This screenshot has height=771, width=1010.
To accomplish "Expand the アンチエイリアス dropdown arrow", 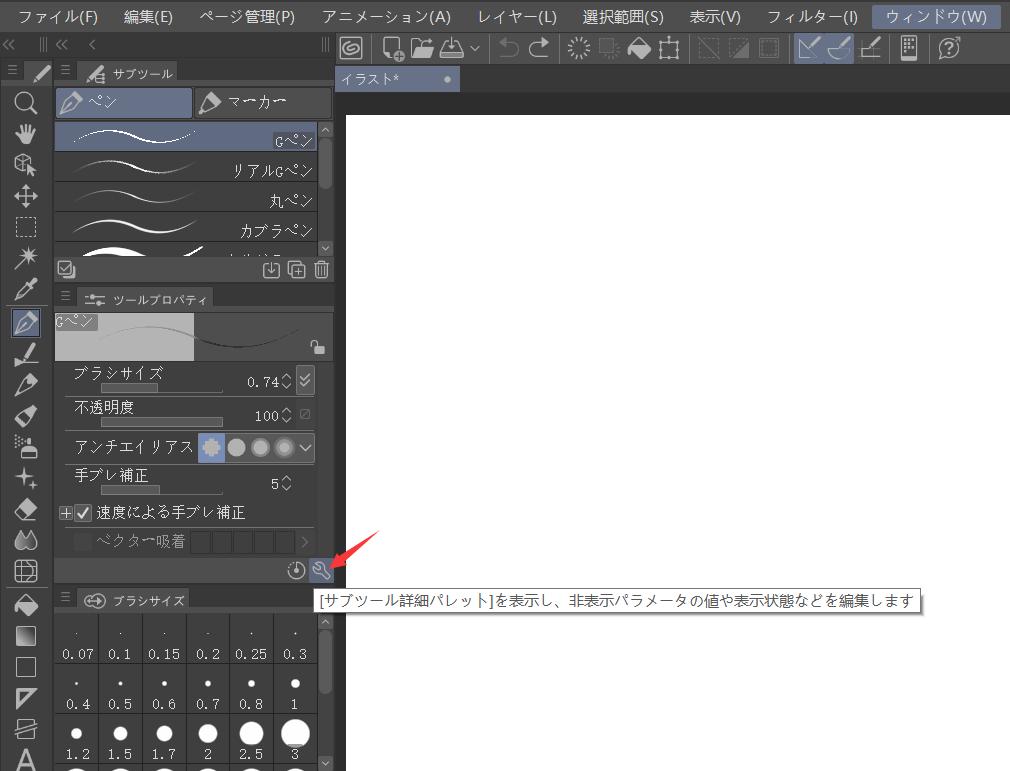I will [305, 448].
